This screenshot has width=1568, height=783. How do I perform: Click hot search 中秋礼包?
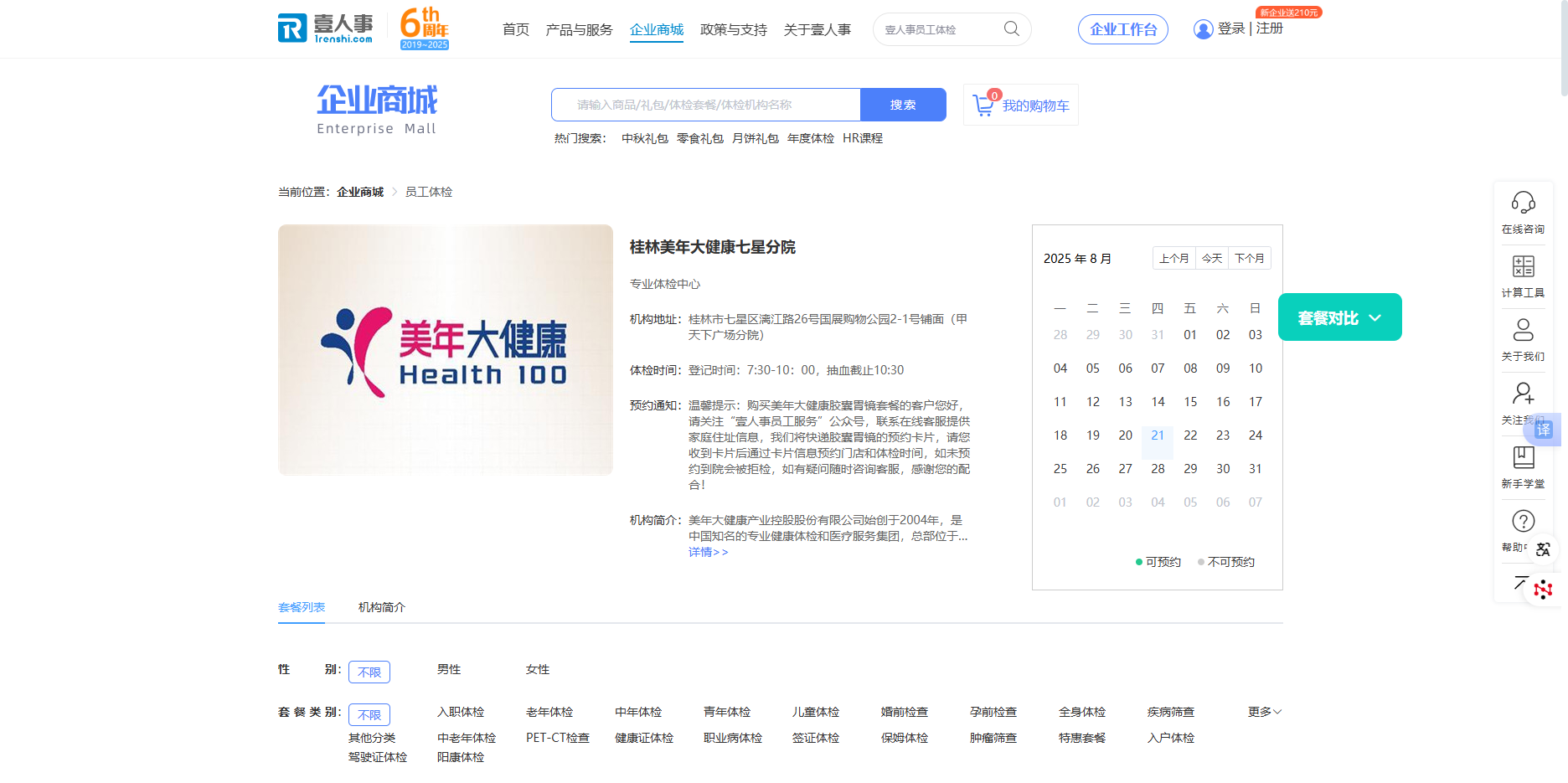pyautogui.click(x=645, y=138)
